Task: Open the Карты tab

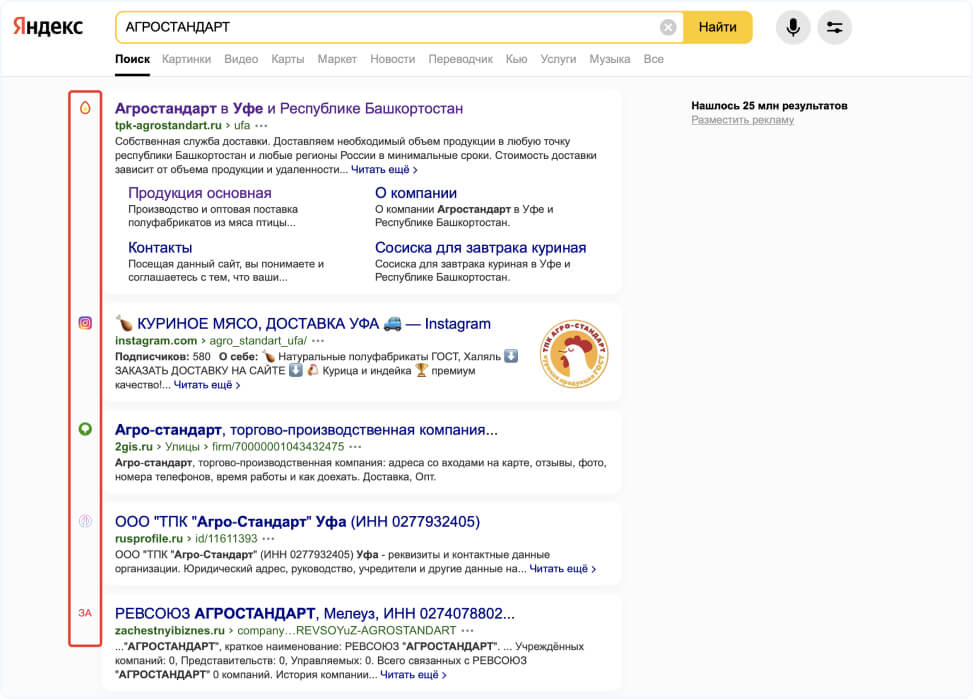Action: click(287, 59)
